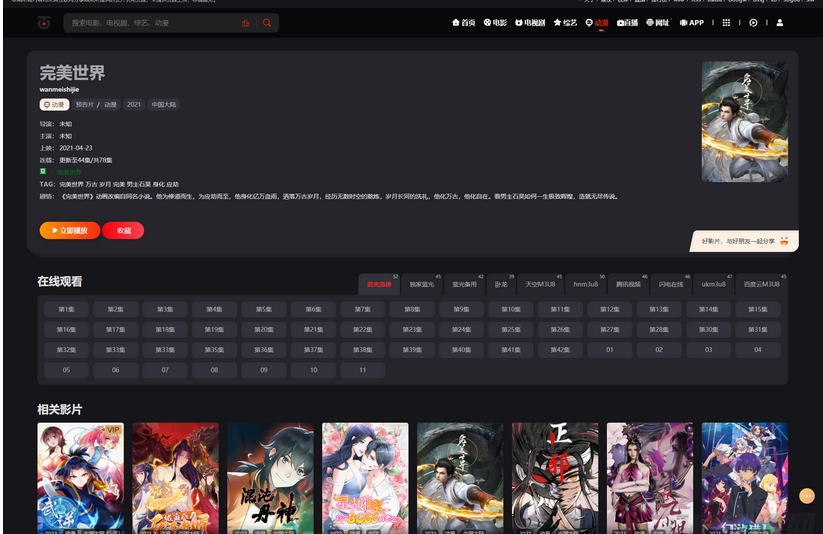The height and width of the screenshot is (534, 823).
Task: Click the 收藏 favorite button
Action: coord(123,231)
